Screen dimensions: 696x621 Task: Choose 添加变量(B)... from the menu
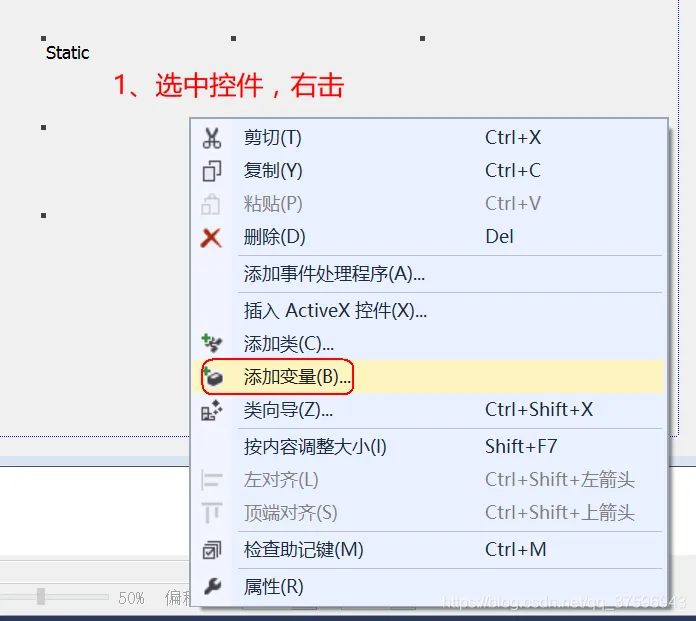(x=428, y=377)
